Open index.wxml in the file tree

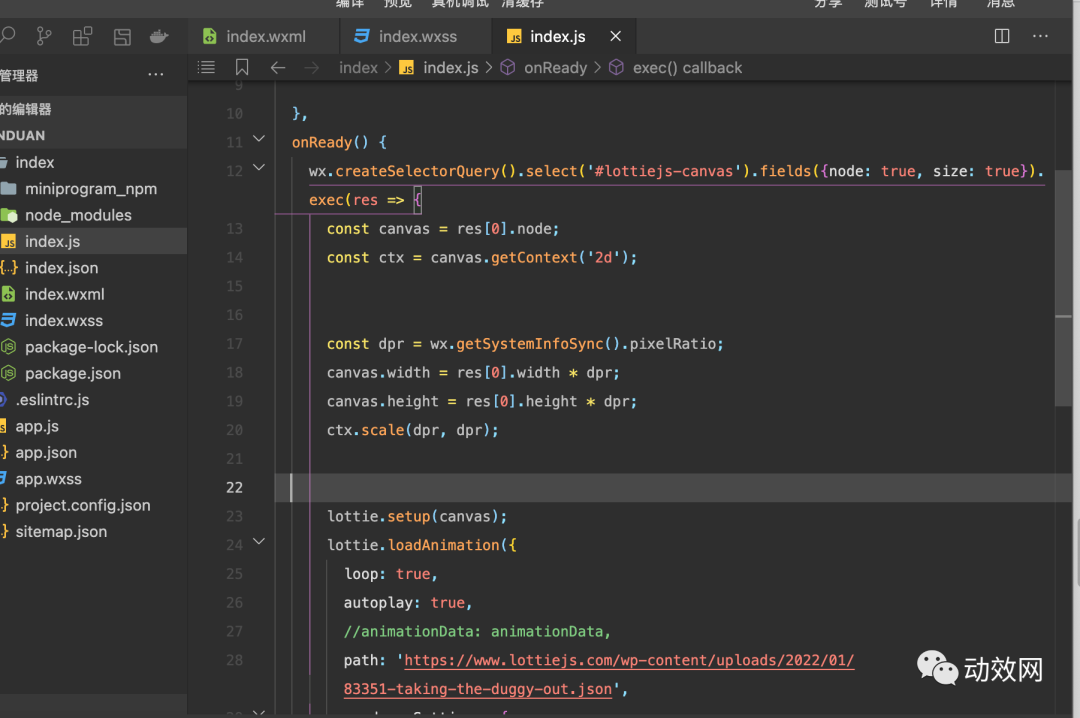93,294
